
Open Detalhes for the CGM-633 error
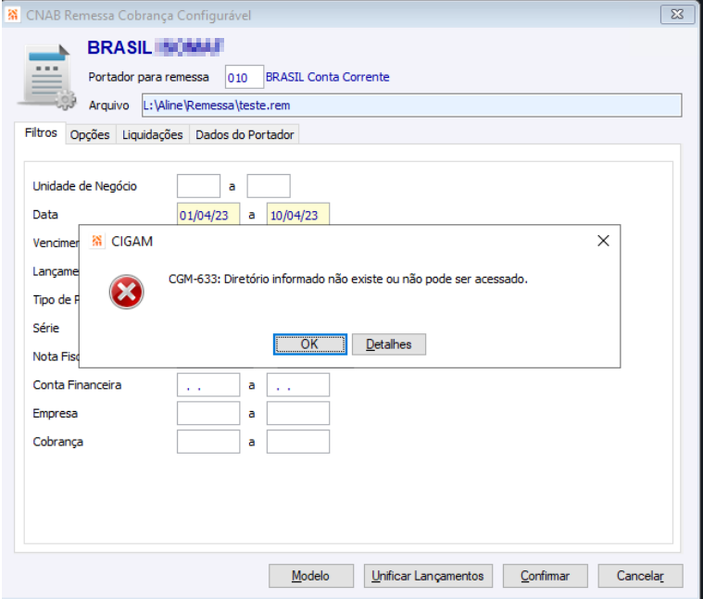(x=389, y=344)
